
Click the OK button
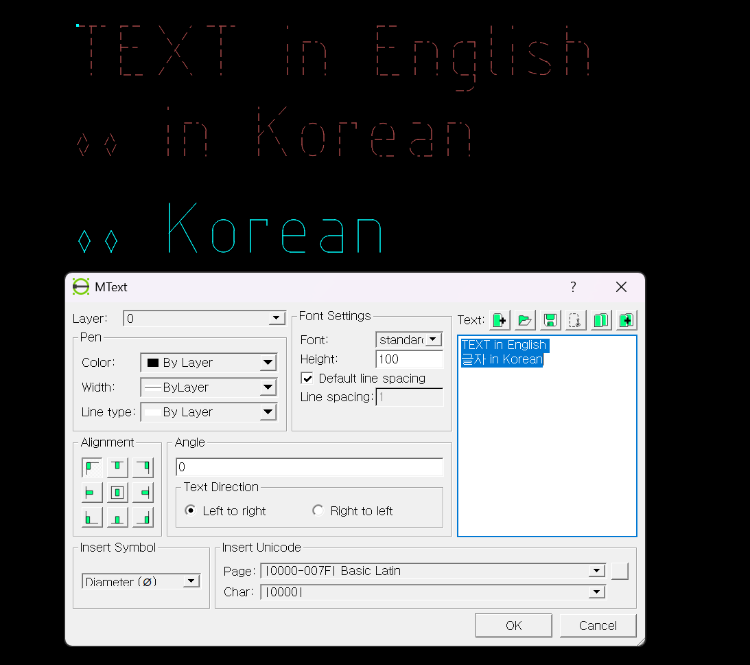click(x=513, y=625)
